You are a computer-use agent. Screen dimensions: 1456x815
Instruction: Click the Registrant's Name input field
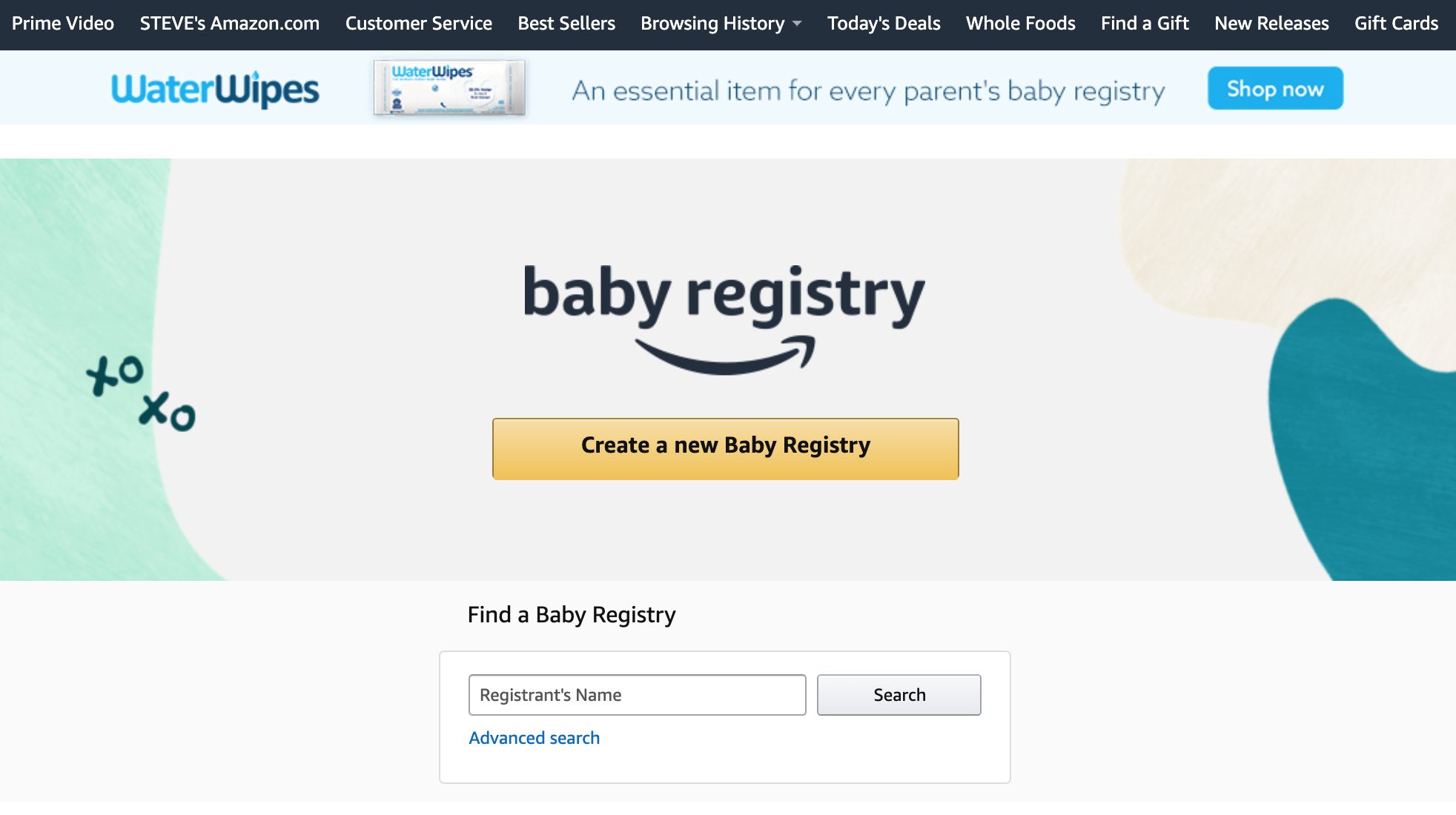click(x=636, y=695)
